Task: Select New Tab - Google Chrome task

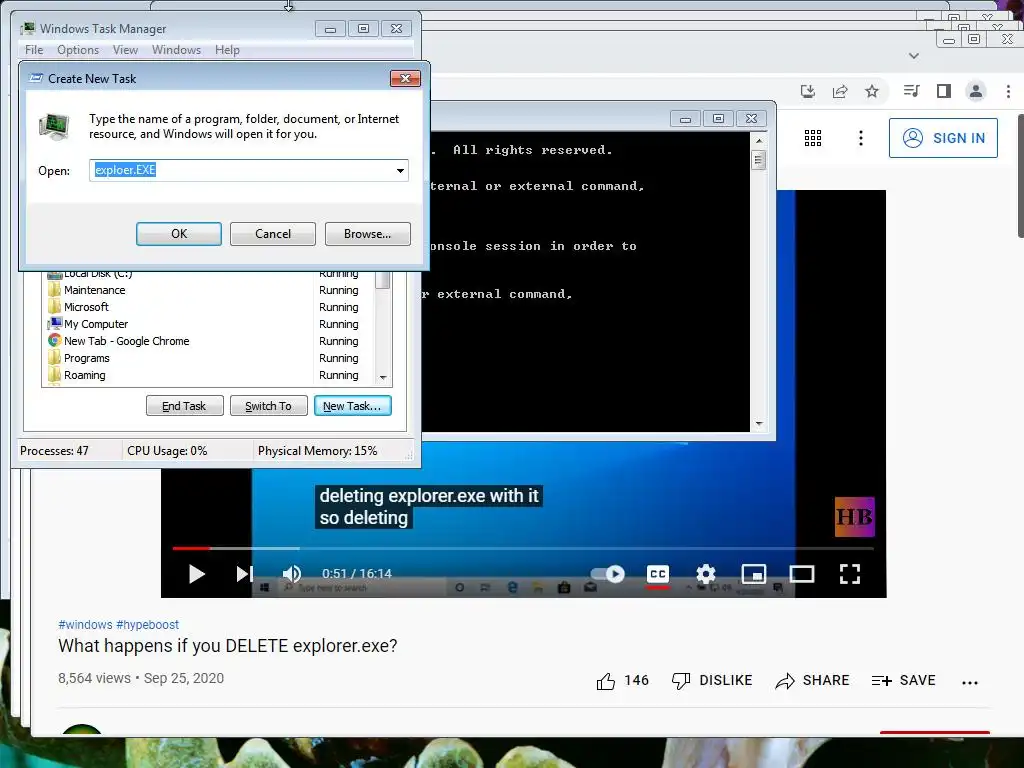Action: pos(208,341)
